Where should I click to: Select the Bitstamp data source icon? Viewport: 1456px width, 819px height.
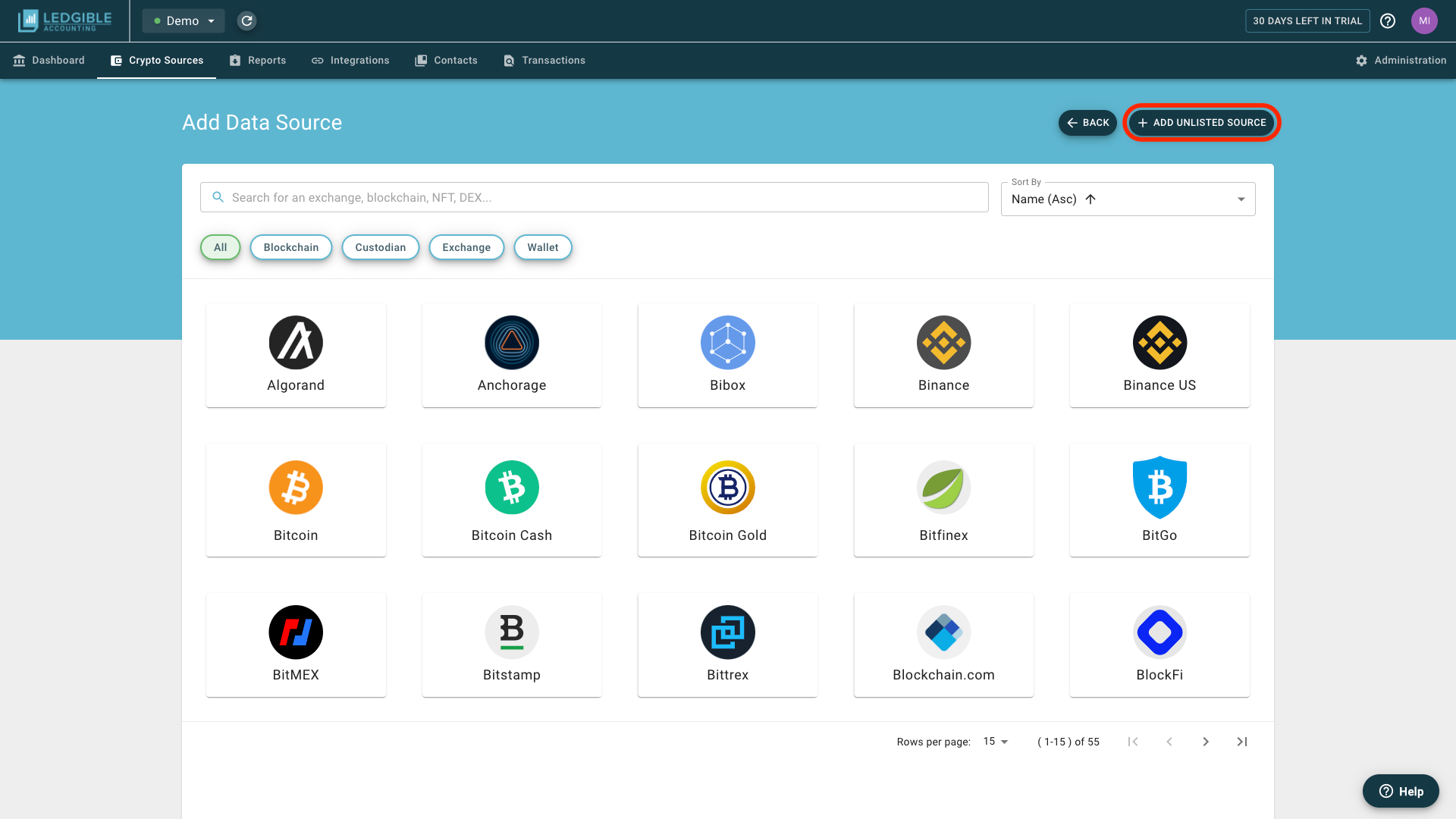(512, 632)
